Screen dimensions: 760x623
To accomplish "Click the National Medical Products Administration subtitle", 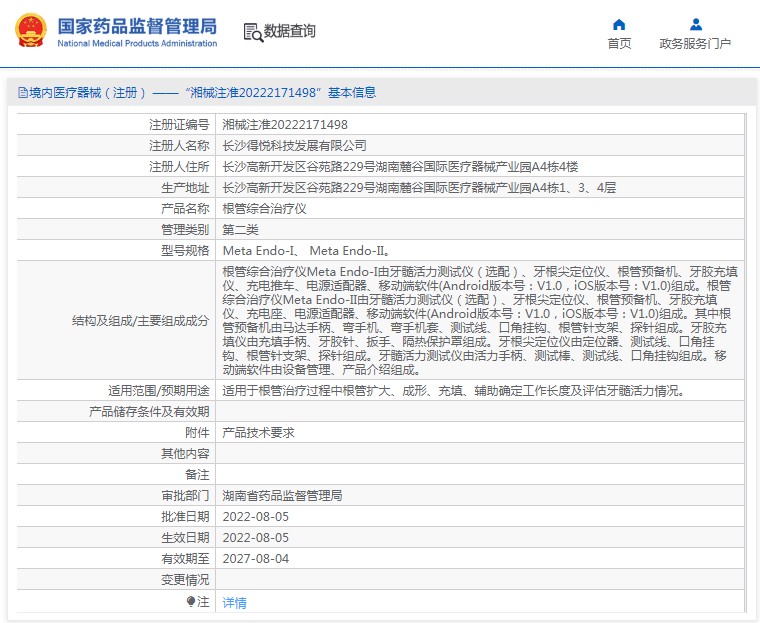I will [136, 44].
